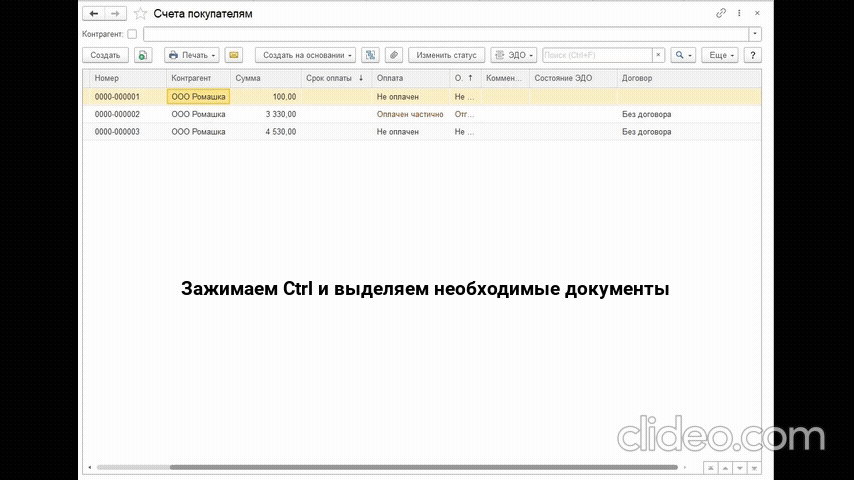Select invoice row 0000-000001

point(422,96)
